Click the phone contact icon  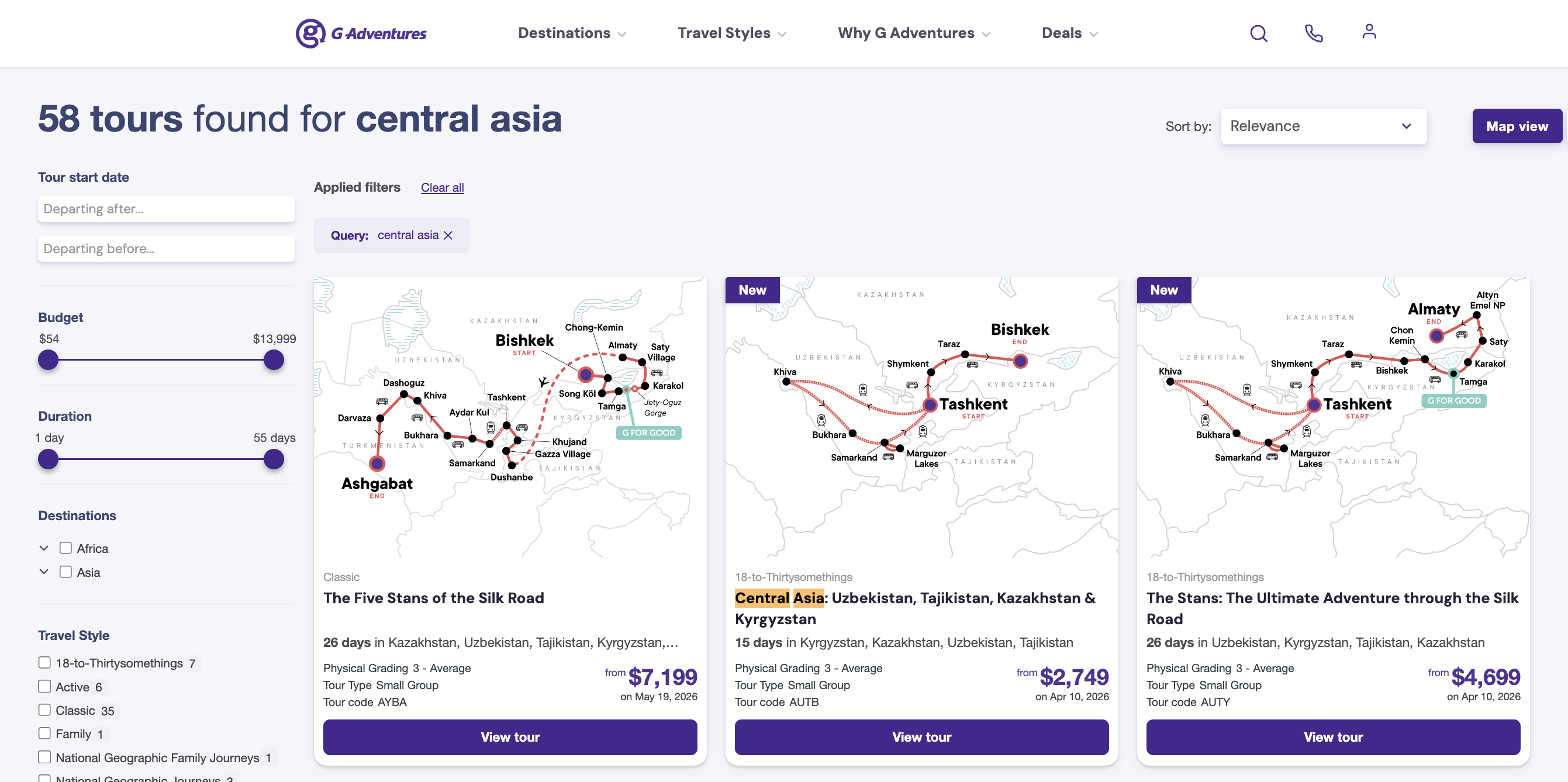(x=1314, y=33)
